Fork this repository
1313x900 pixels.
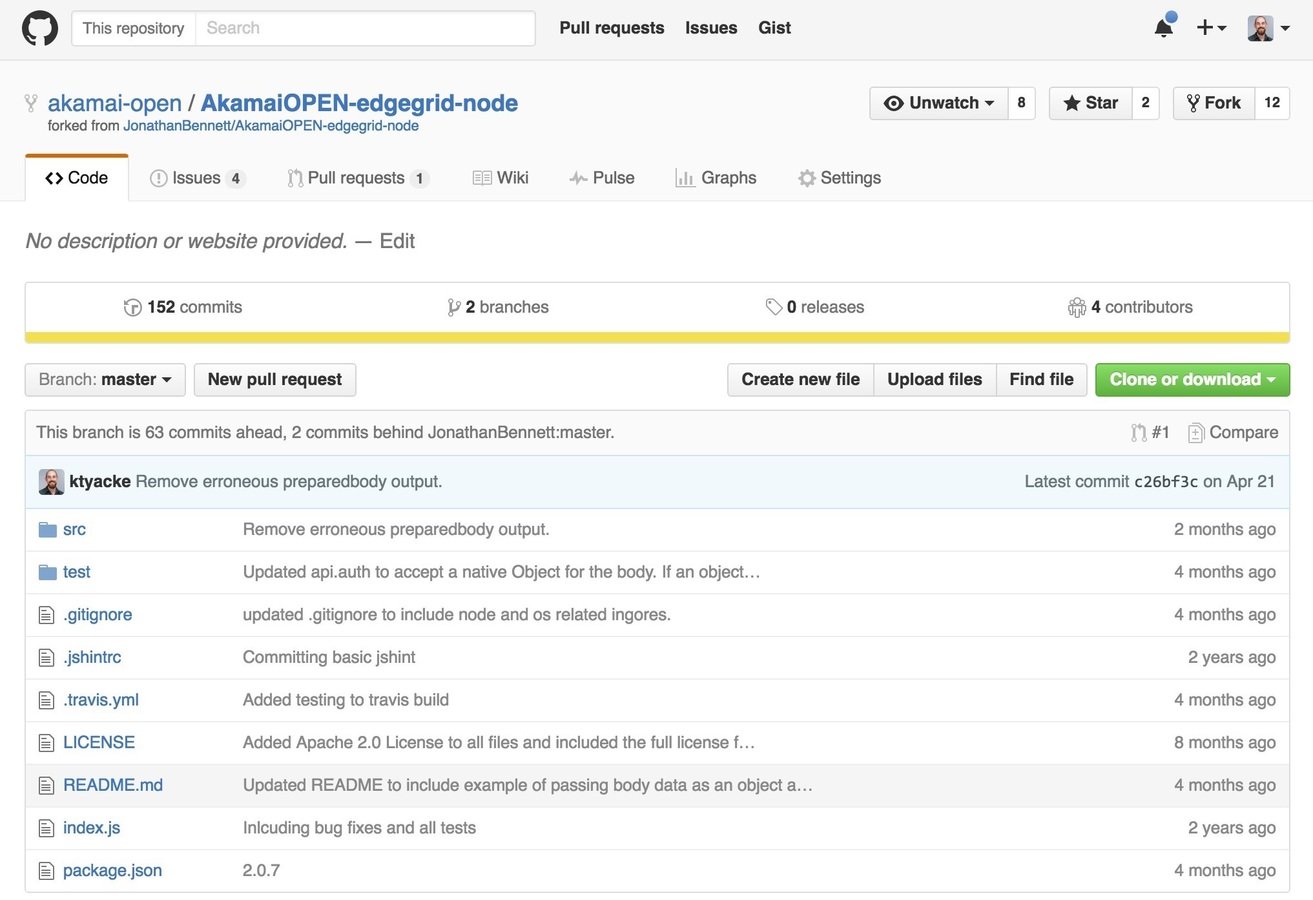pos(1213,103)
